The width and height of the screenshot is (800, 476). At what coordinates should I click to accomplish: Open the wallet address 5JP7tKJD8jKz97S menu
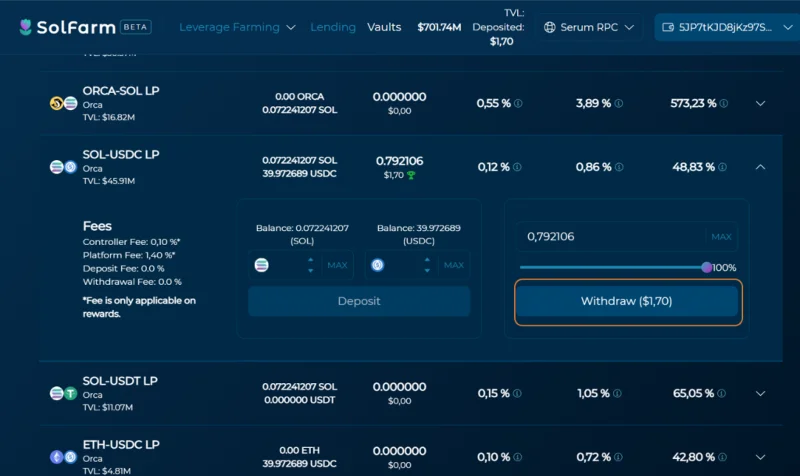[727, 27]
